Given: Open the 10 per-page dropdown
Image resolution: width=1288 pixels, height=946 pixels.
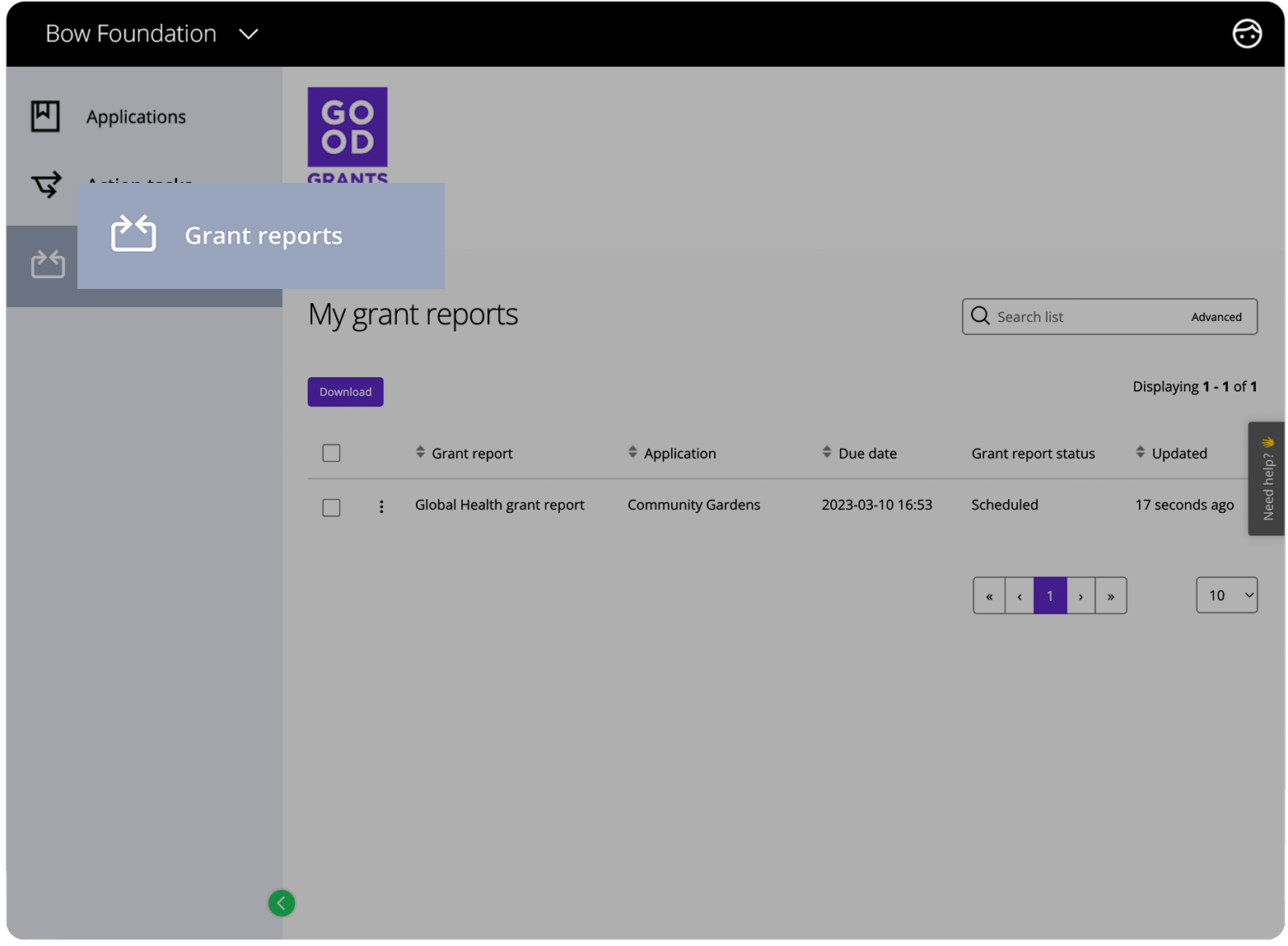Looking at the screenshot, I should (1226, 595).
